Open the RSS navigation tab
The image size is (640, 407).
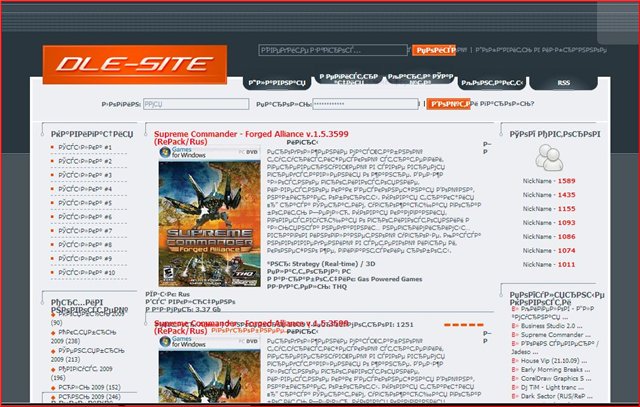coord(563,83)
